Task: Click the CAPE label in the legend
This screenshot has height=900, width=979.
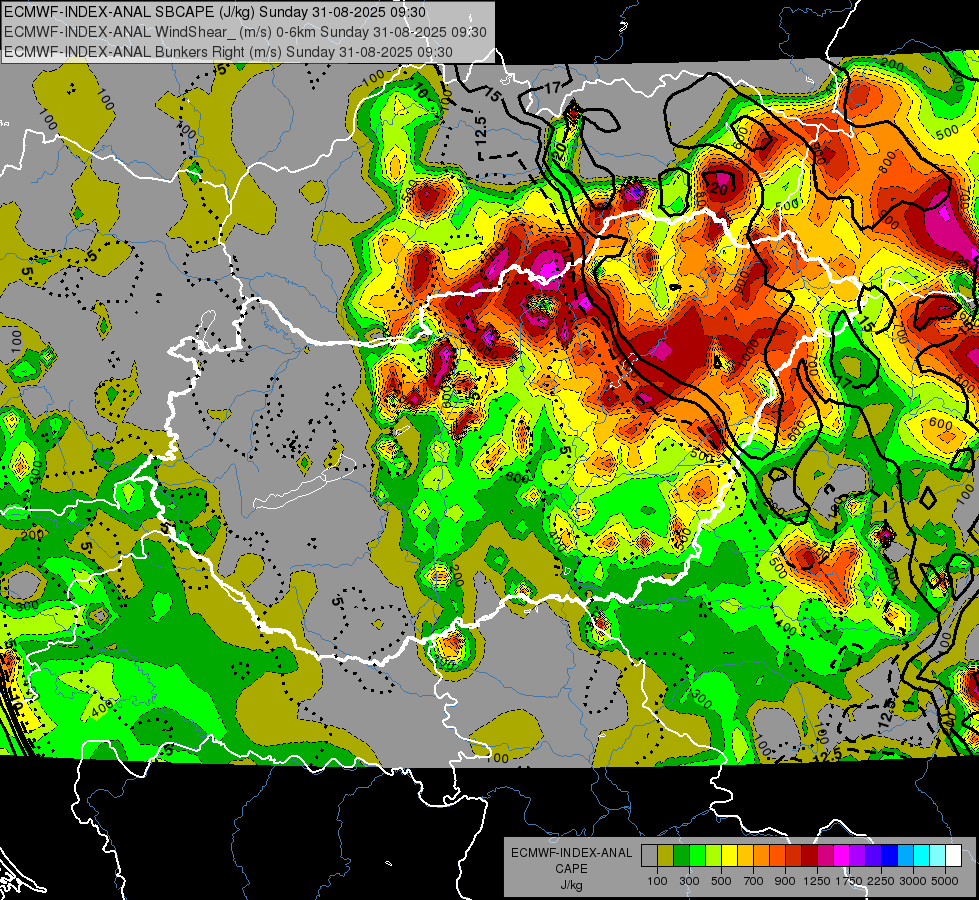Action: tap(571, 869)
